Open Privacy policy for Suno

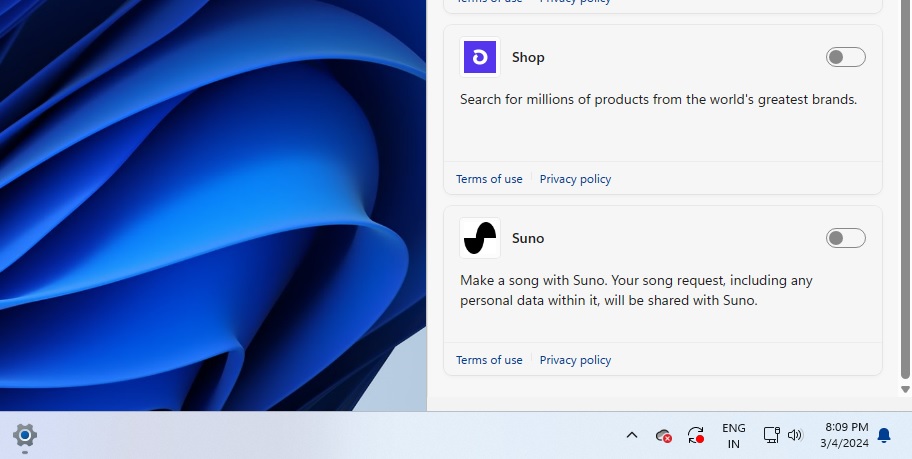click(x=575, y=360)
